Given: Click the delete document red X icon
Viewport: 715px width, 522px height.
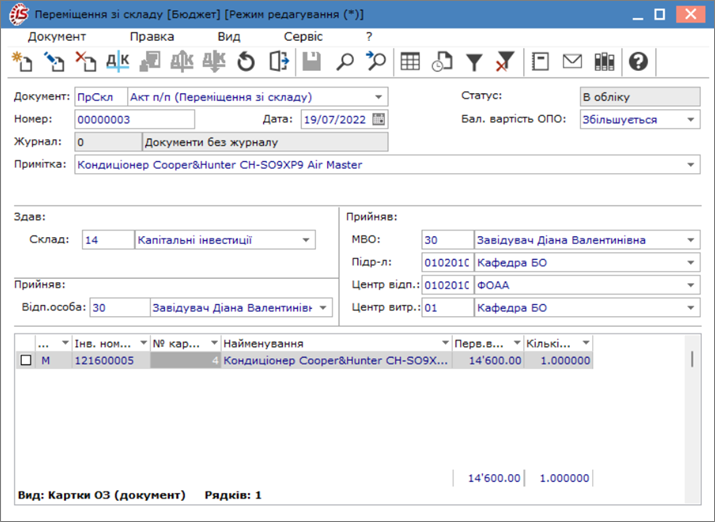Looking at the screenshot, I should pyautogui.click(x=86, y=62).
